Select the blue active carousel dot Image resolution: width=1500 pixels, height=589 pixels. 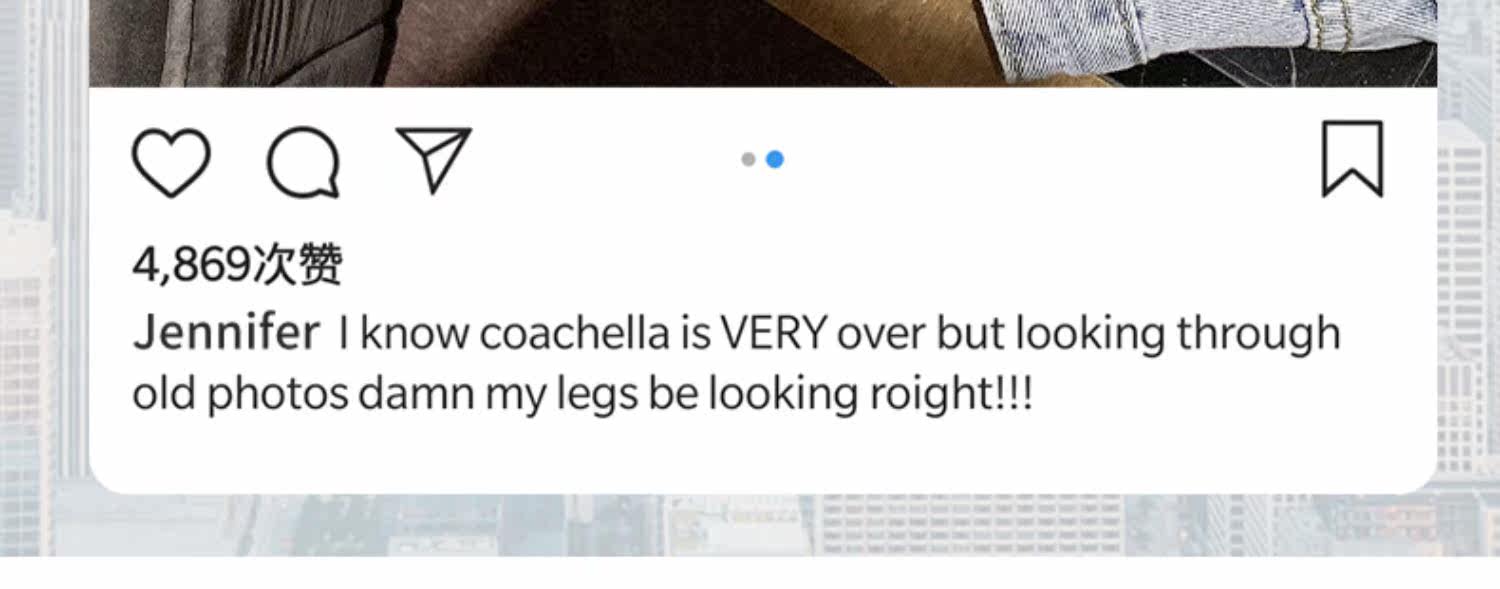point(775,159)
